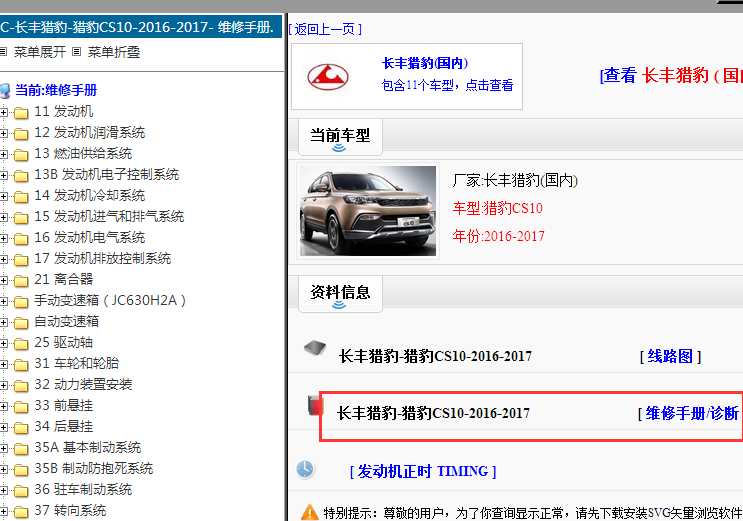Click 包含11个车型，点击查看 link
Screen dimensions: 743x521
(x=447, y=85)
